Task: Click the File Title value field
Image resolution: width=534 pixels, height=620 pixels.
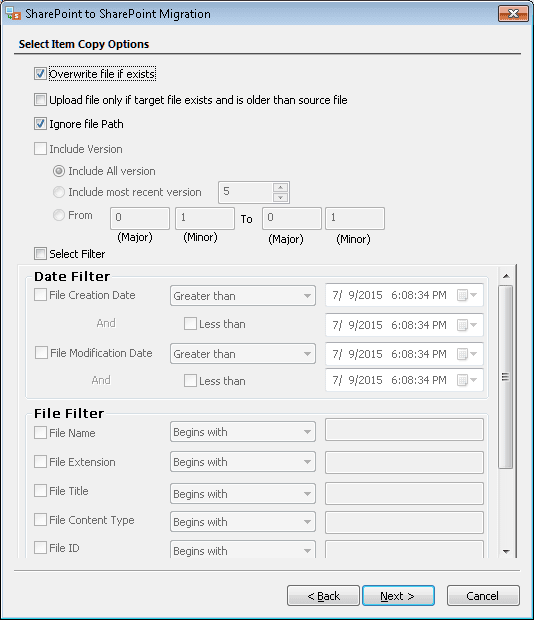Action: [x=404, y=493]
